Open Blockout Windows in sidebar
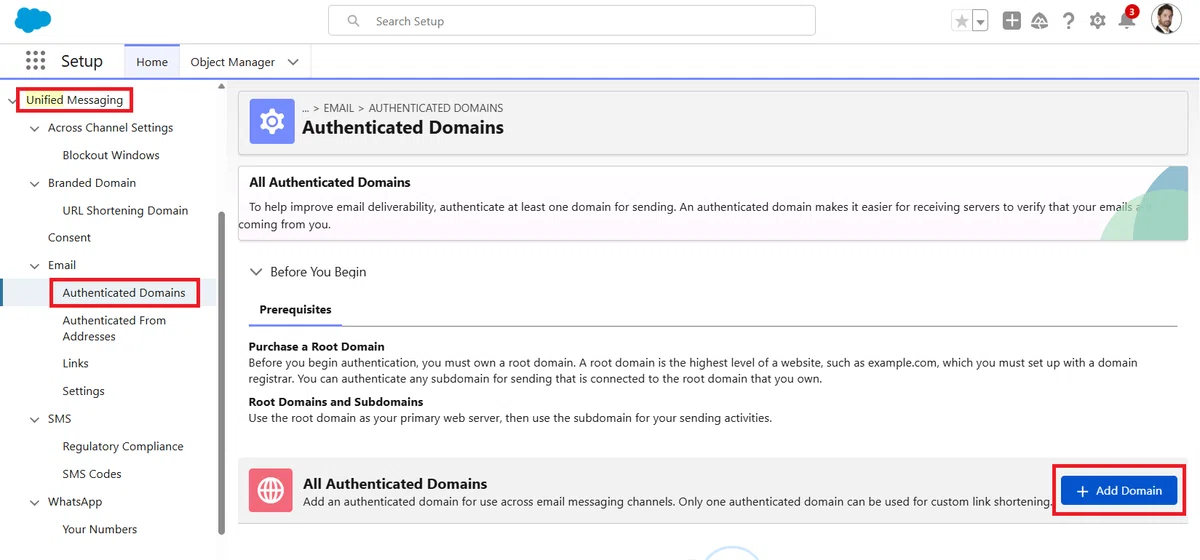 tap(111, 155)
